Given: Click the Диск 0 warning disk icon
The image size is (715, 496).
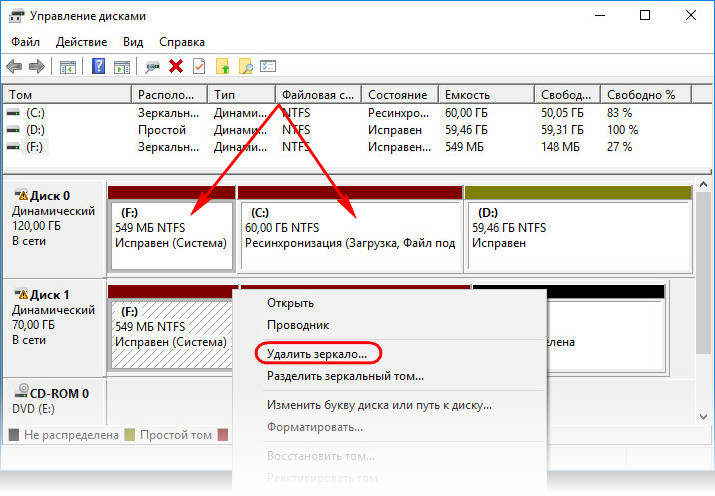Looking at the screenshot, I should pyautogui.click(x=21, y=195).
